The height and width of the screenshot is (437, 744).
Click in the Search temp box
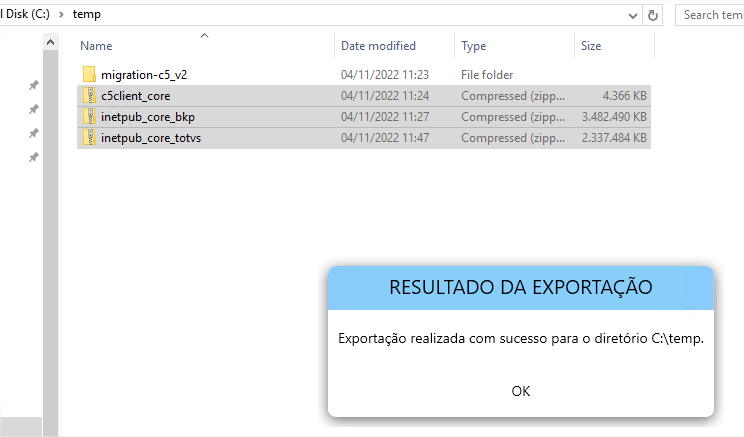point(710,15)
